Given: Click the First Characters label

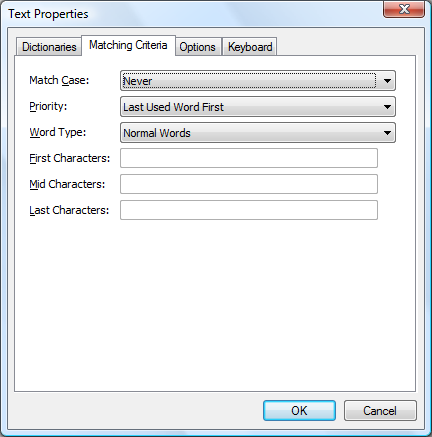Looking at the screenshot, I should pyautogui.click(x=70, y=158).
